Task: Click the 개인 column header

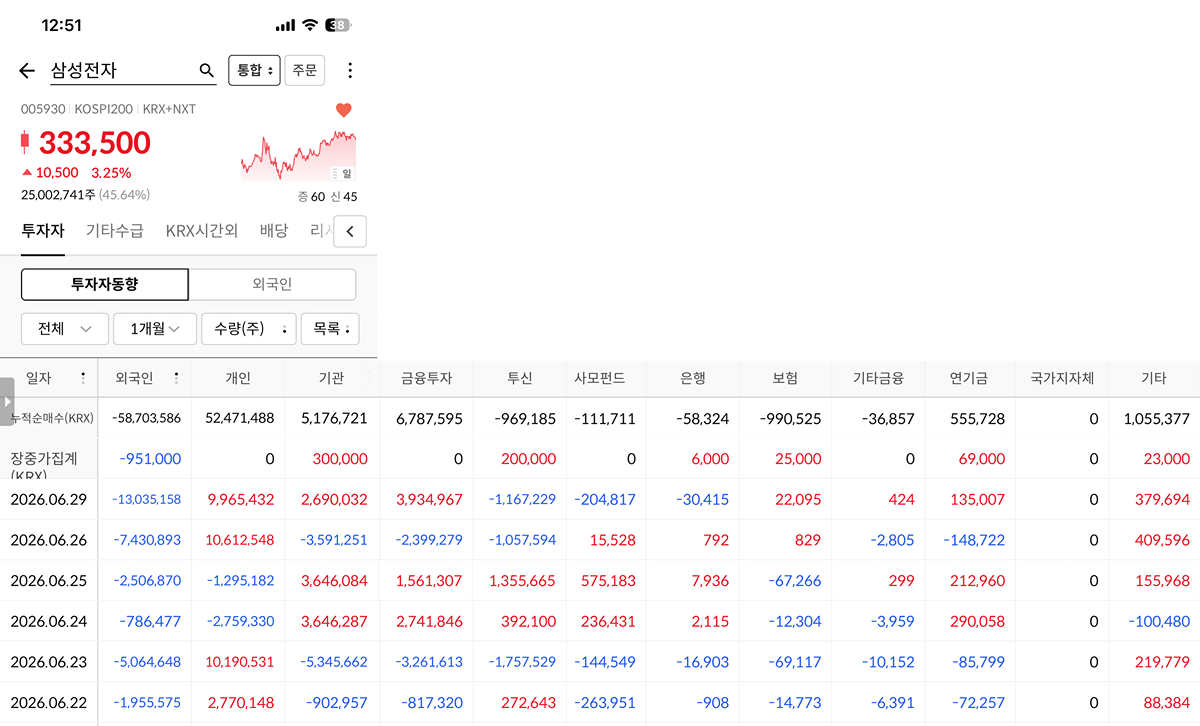Action: (238, 378)
